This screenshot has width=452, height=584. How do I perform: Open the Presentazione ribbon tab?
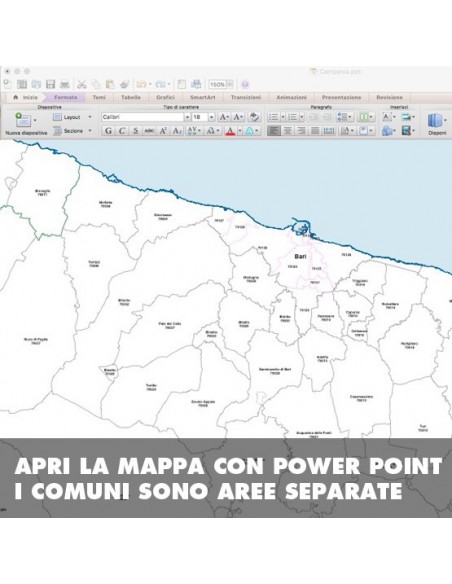341,97
